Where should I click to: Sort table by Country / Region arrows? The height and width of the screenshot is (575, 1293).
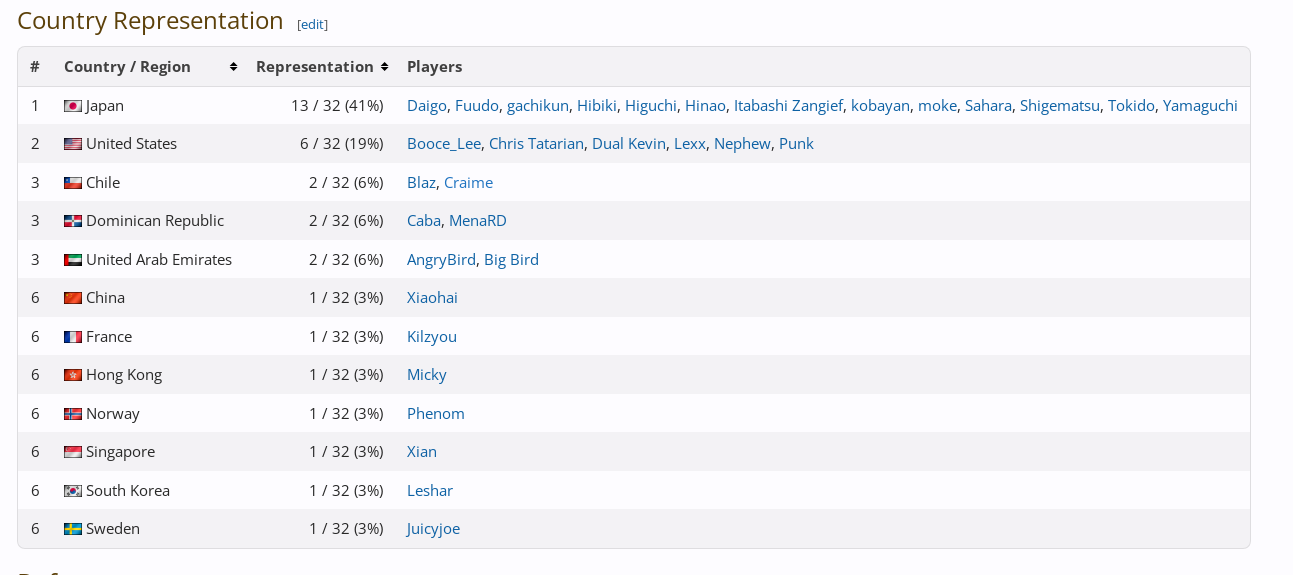233,67
